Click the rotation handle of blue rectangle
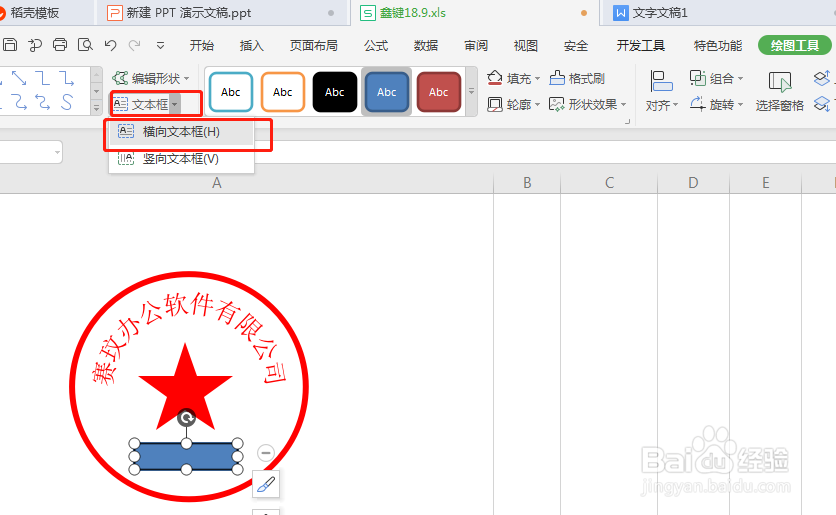Image resolution: width=836 pixels, height=515 pixels. [x=186, y=418]
